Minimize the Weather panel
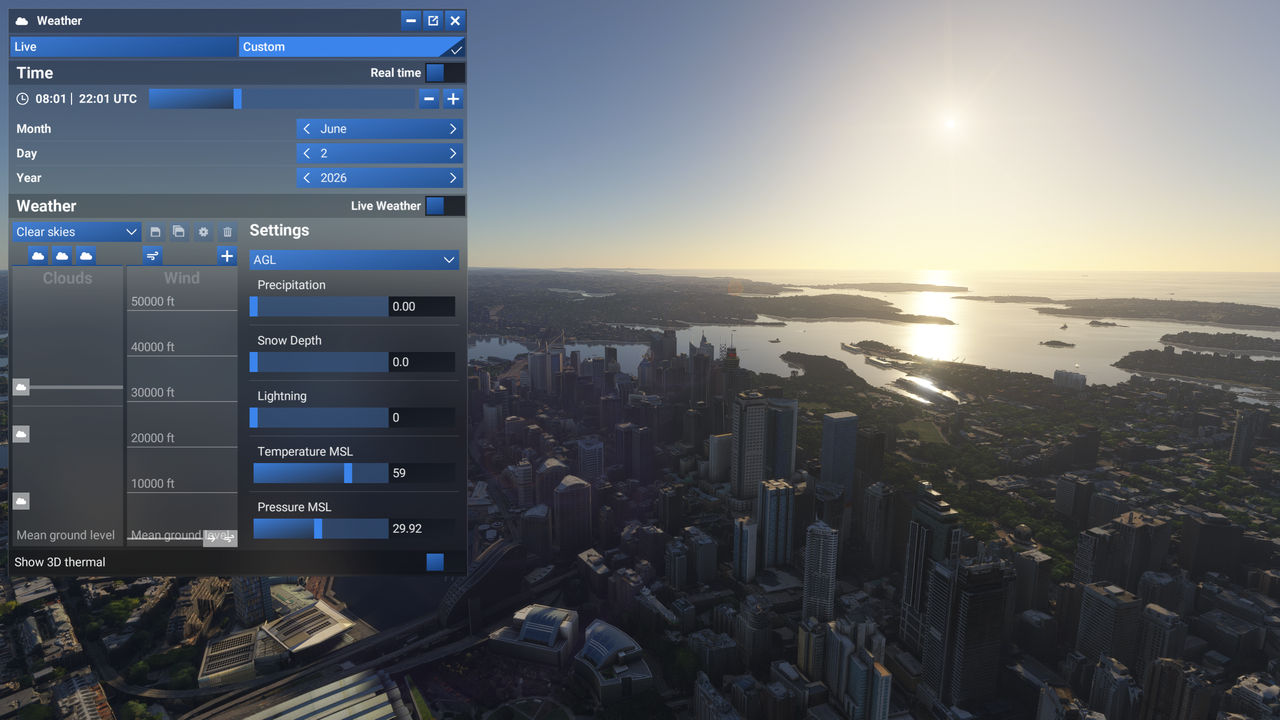 (411, 21)
